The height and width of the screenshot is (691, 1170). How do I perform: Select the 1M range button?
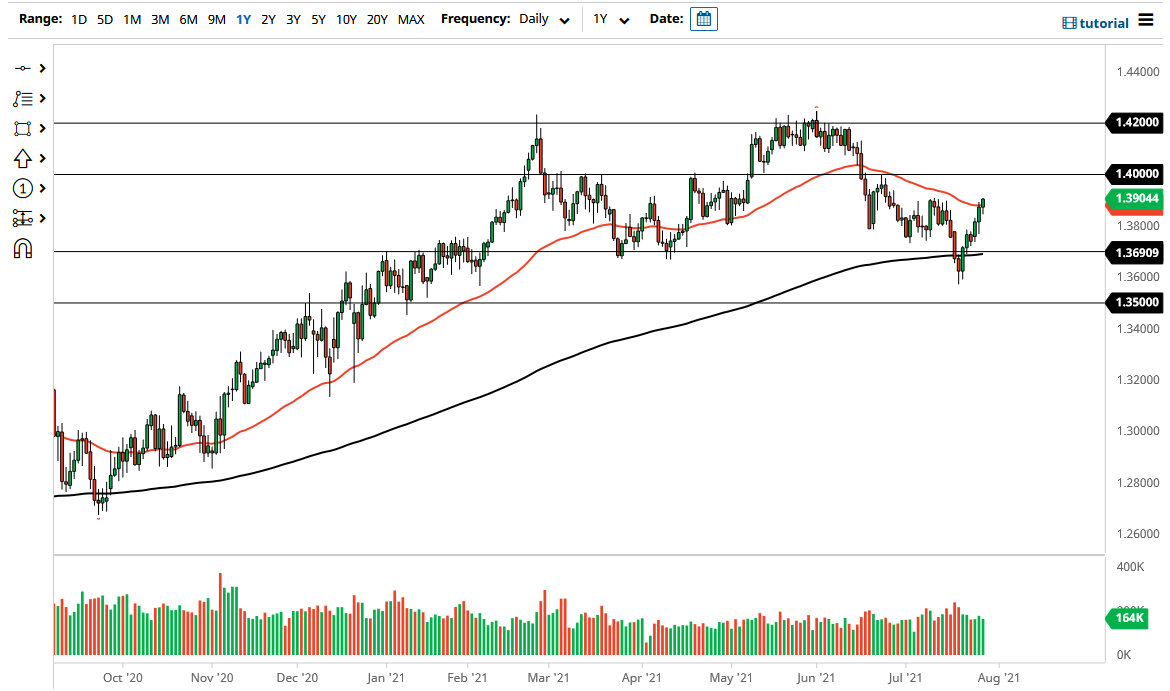click(x=131, y=19)
